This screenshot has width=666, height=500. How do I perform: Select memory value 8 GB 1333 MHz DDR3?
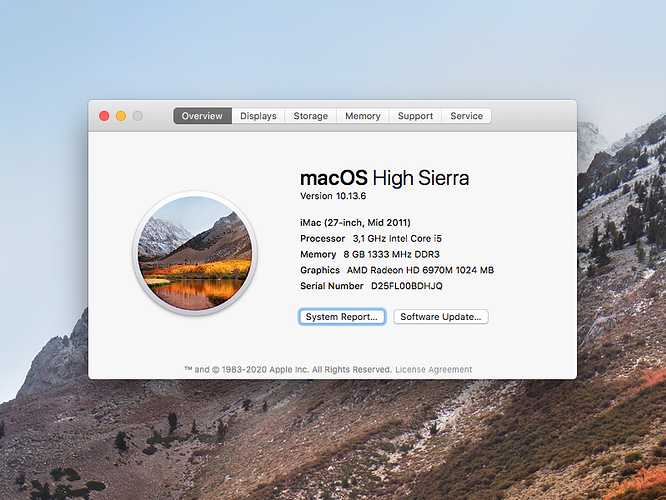click(x=392, y=254)
